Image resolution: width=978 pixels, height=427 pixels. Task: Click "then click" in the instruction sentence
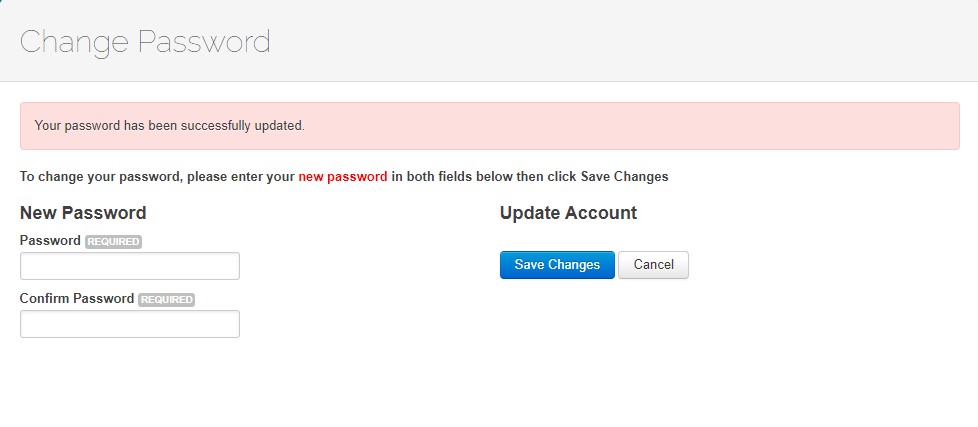tap(546, 177)
